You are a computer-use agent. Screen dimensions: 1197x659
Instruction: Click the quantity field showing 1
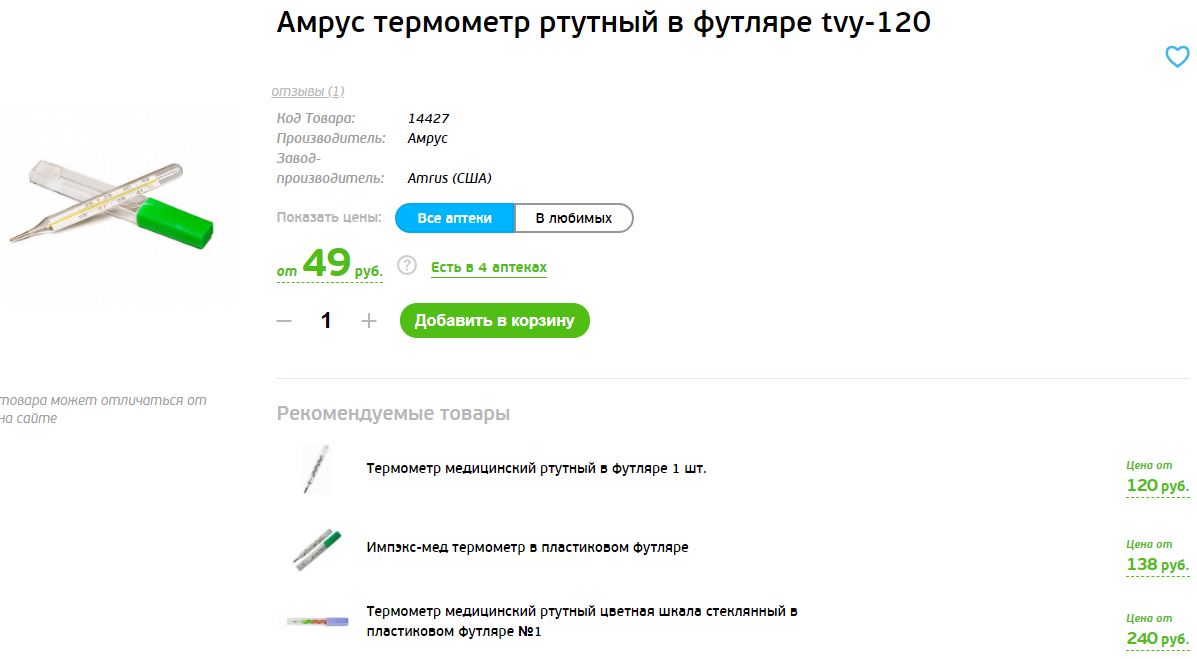(x=326, y=321)
